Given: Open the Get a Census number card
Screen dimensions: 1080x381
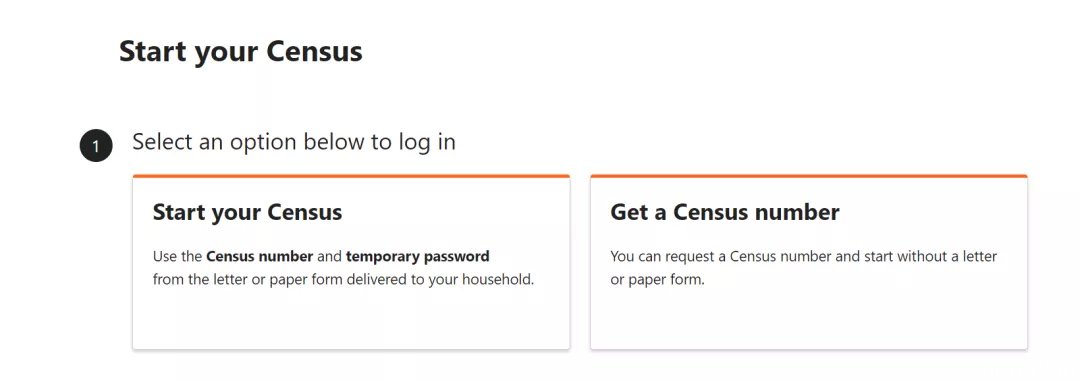Looking at the screenshot, I should tap(809, 262).
